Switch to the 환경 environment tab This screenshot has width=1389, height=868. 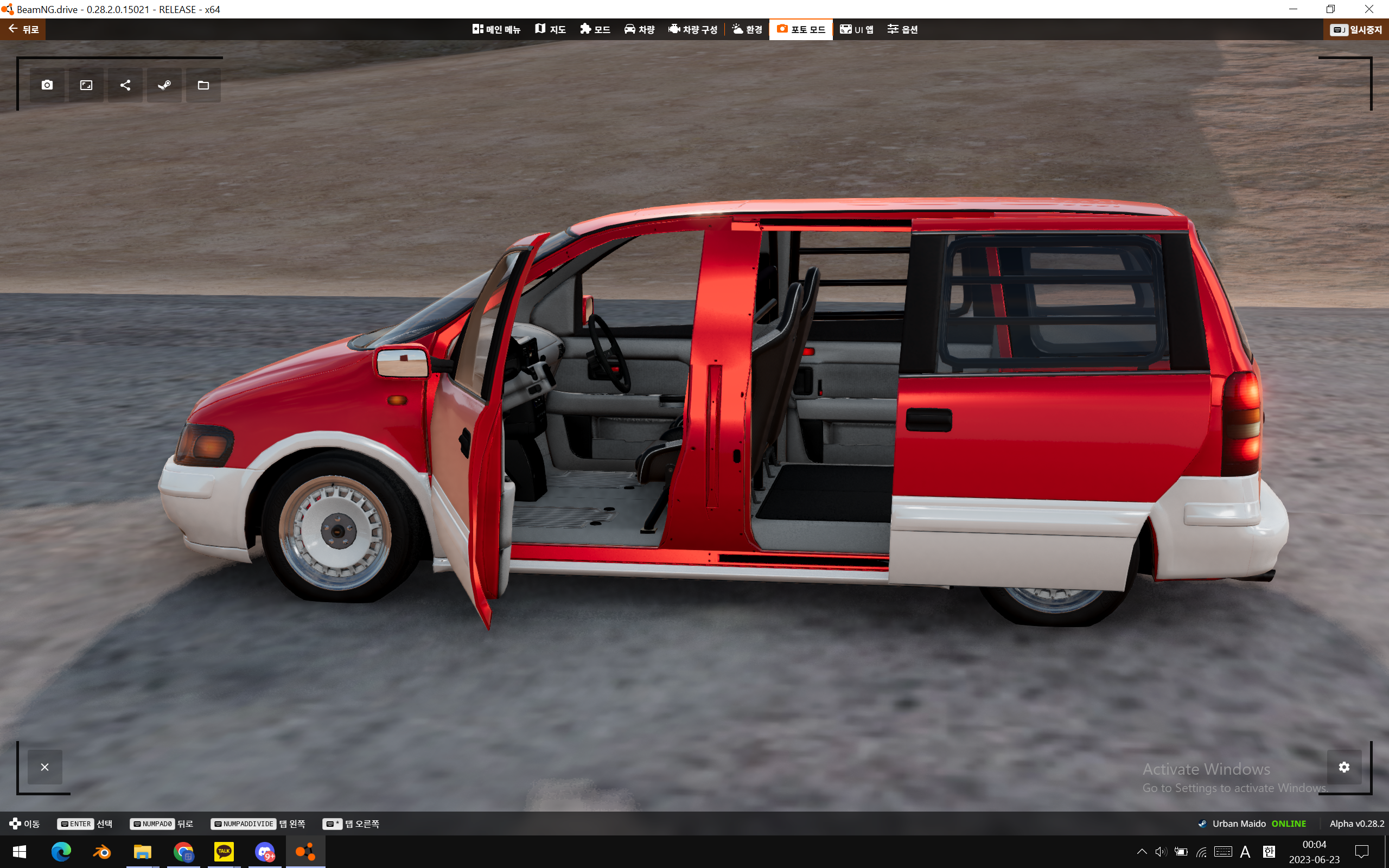tap(747, 29)
